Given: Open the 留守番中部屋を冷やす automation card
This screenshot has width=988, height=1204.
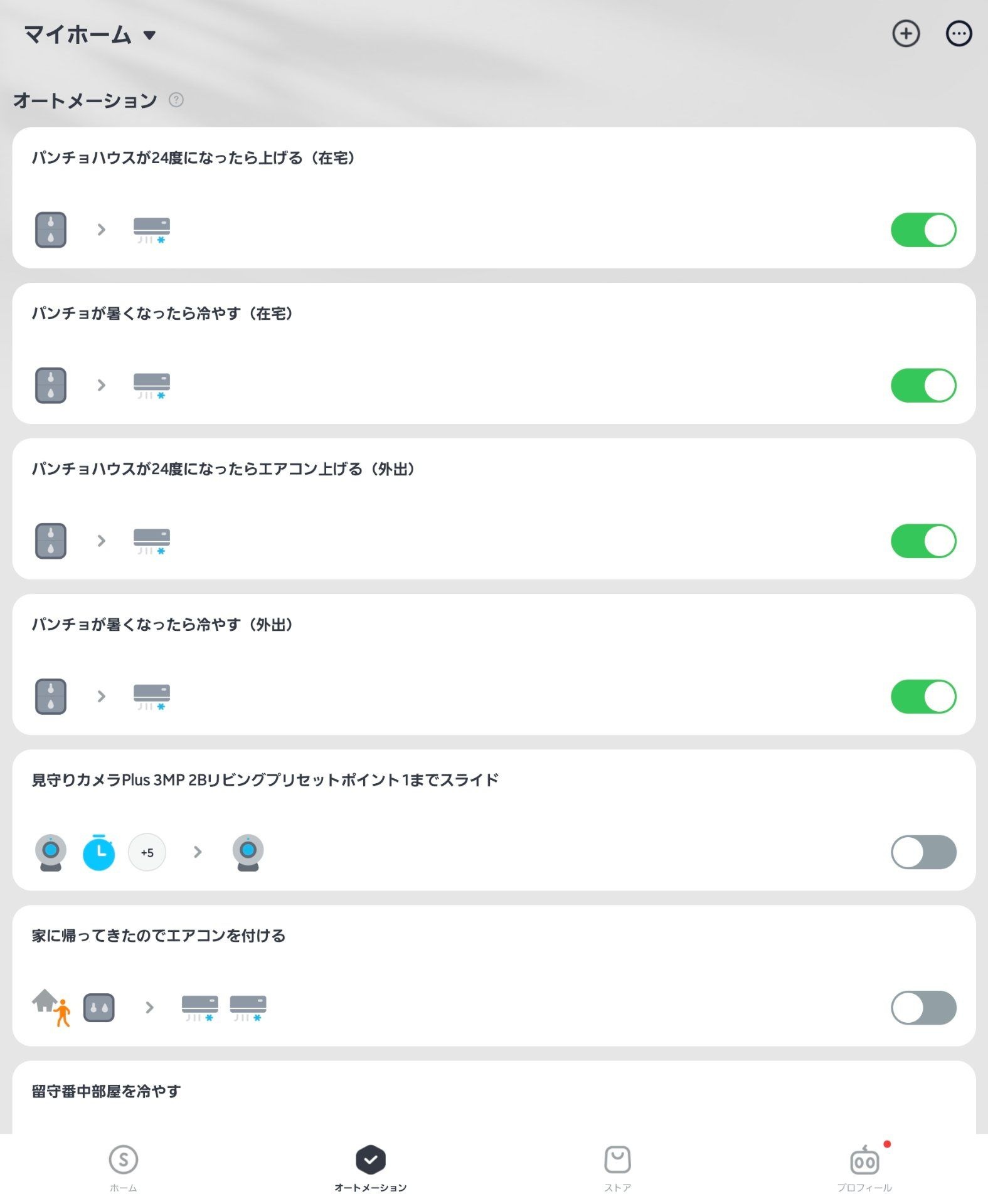Looking at the screenshot, I should 494,1097.
